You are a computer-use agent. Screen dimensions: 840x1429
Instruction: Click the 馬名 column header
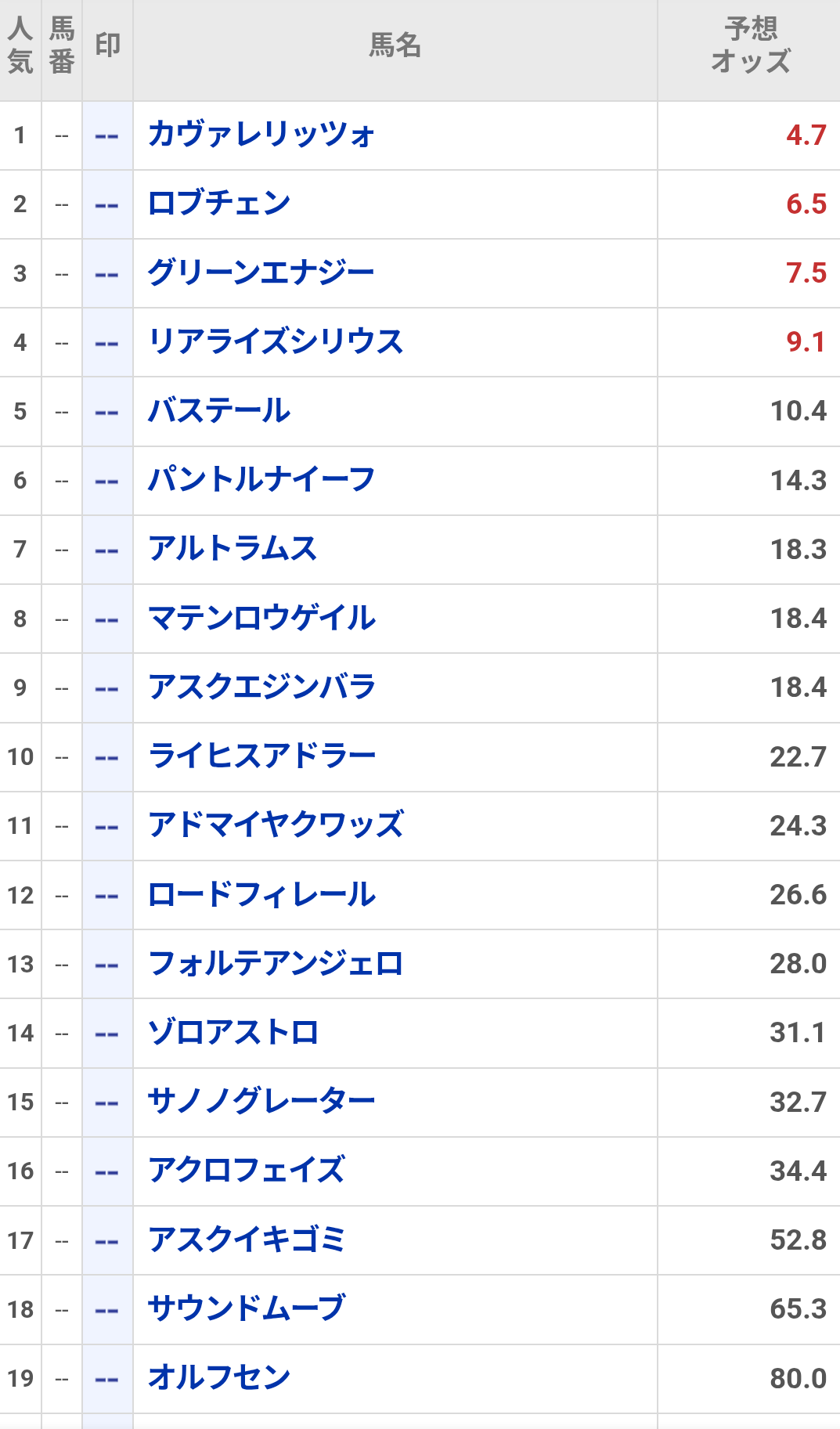click(395, 45)
